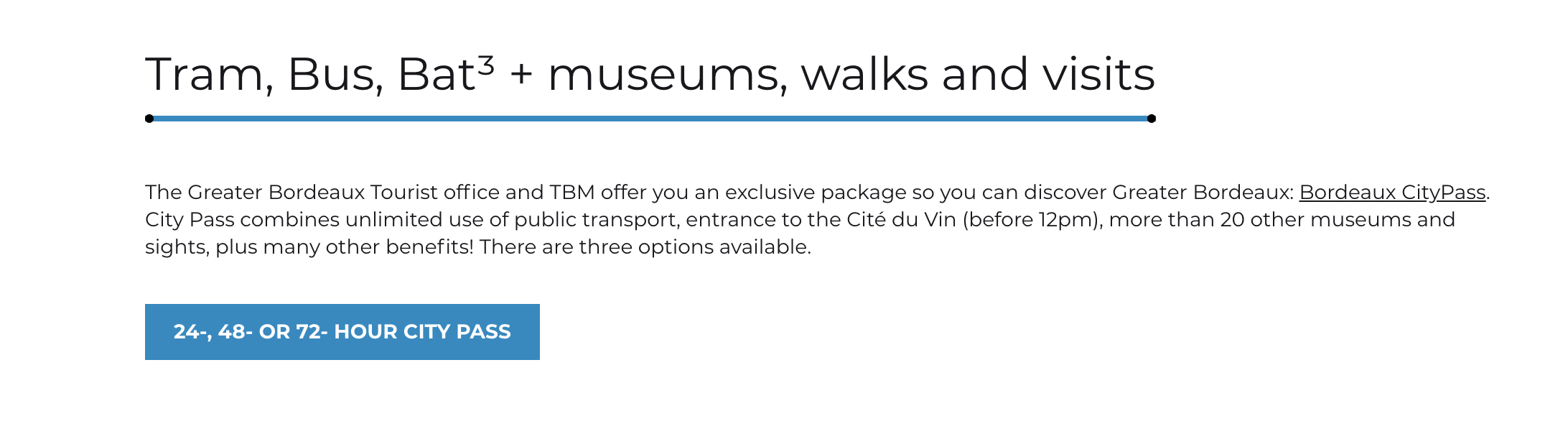Click 'Cité du Vin' in the paragraph

(x=901, y=220)
